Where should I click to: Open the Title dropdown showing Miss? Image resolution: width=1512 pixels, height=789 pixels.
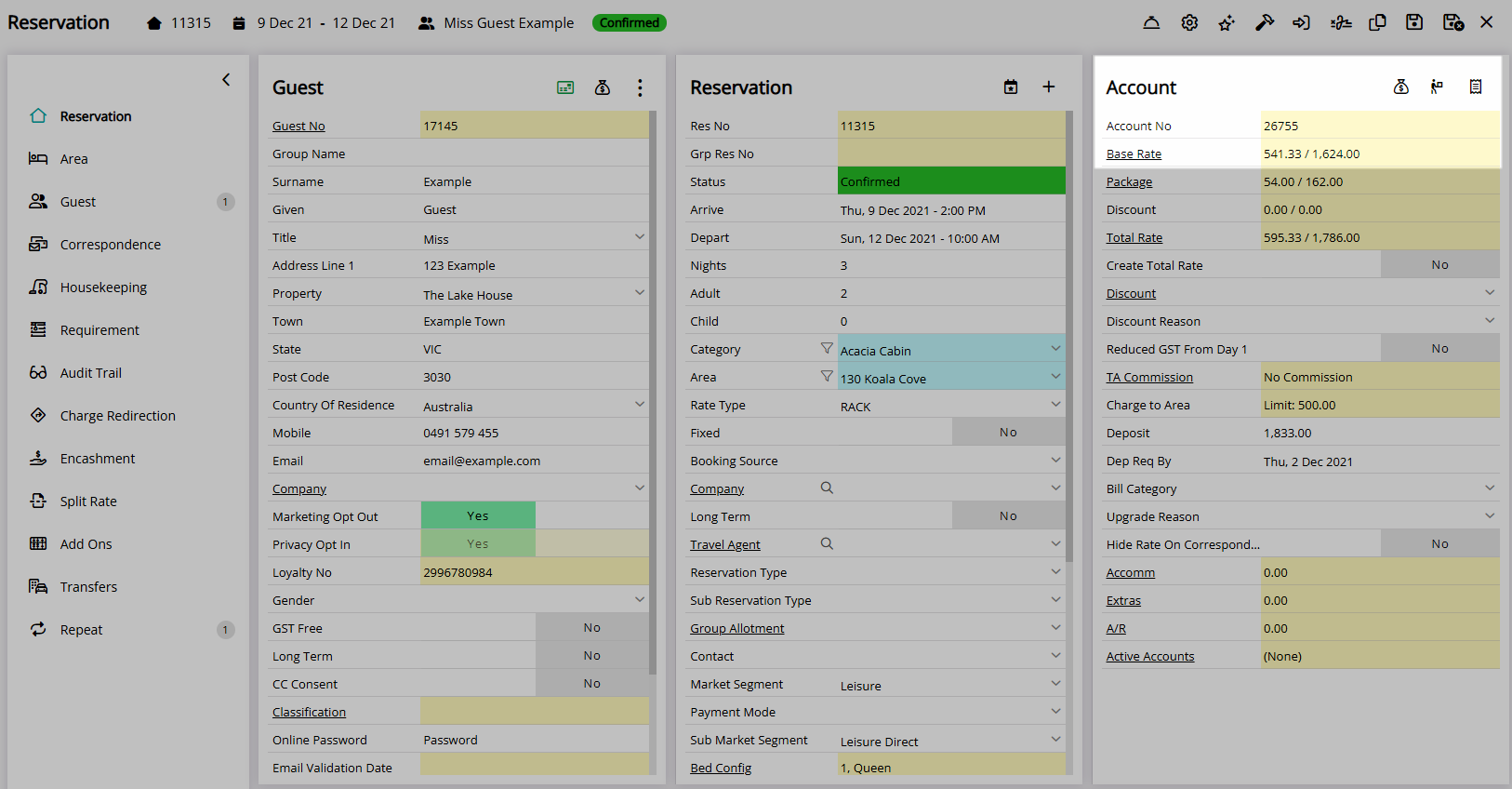535,237
